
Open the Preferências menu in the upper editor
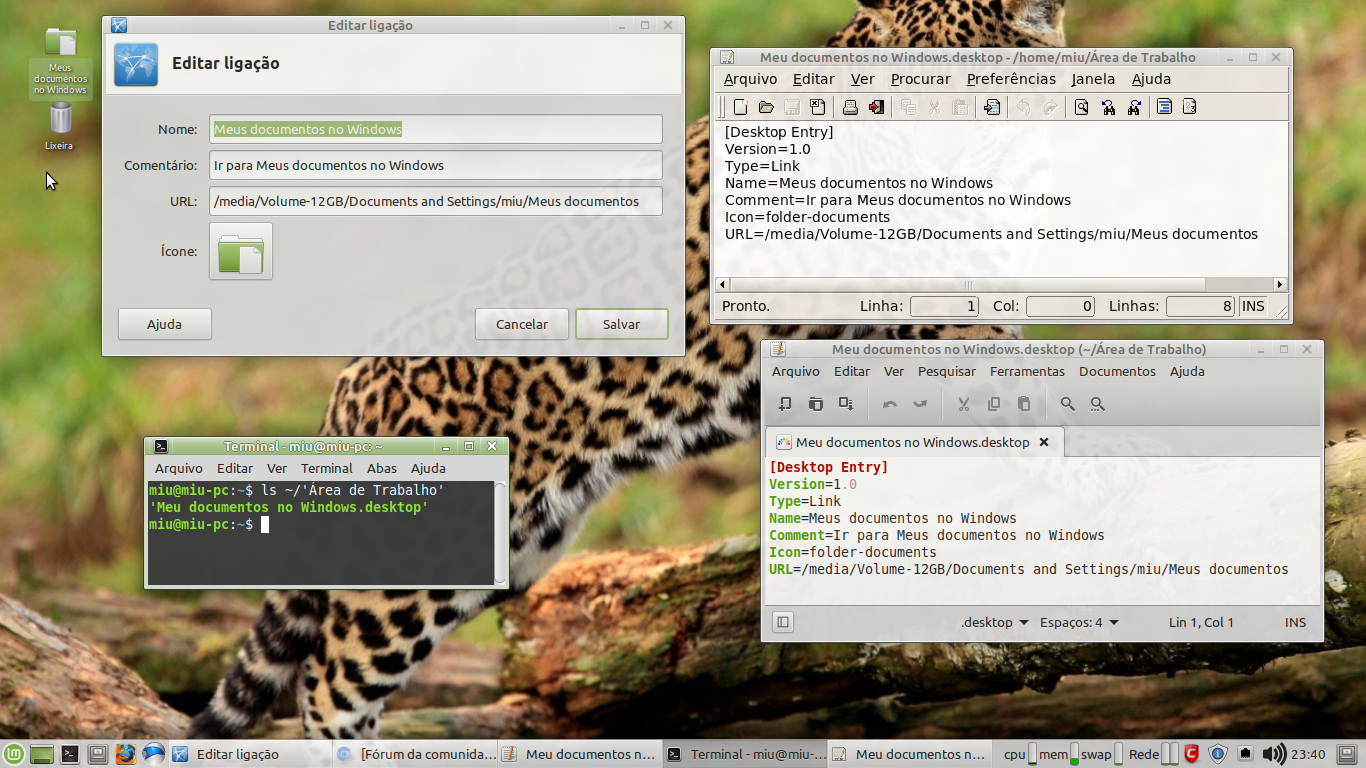pyautogui.click(x=1011, y=79)
